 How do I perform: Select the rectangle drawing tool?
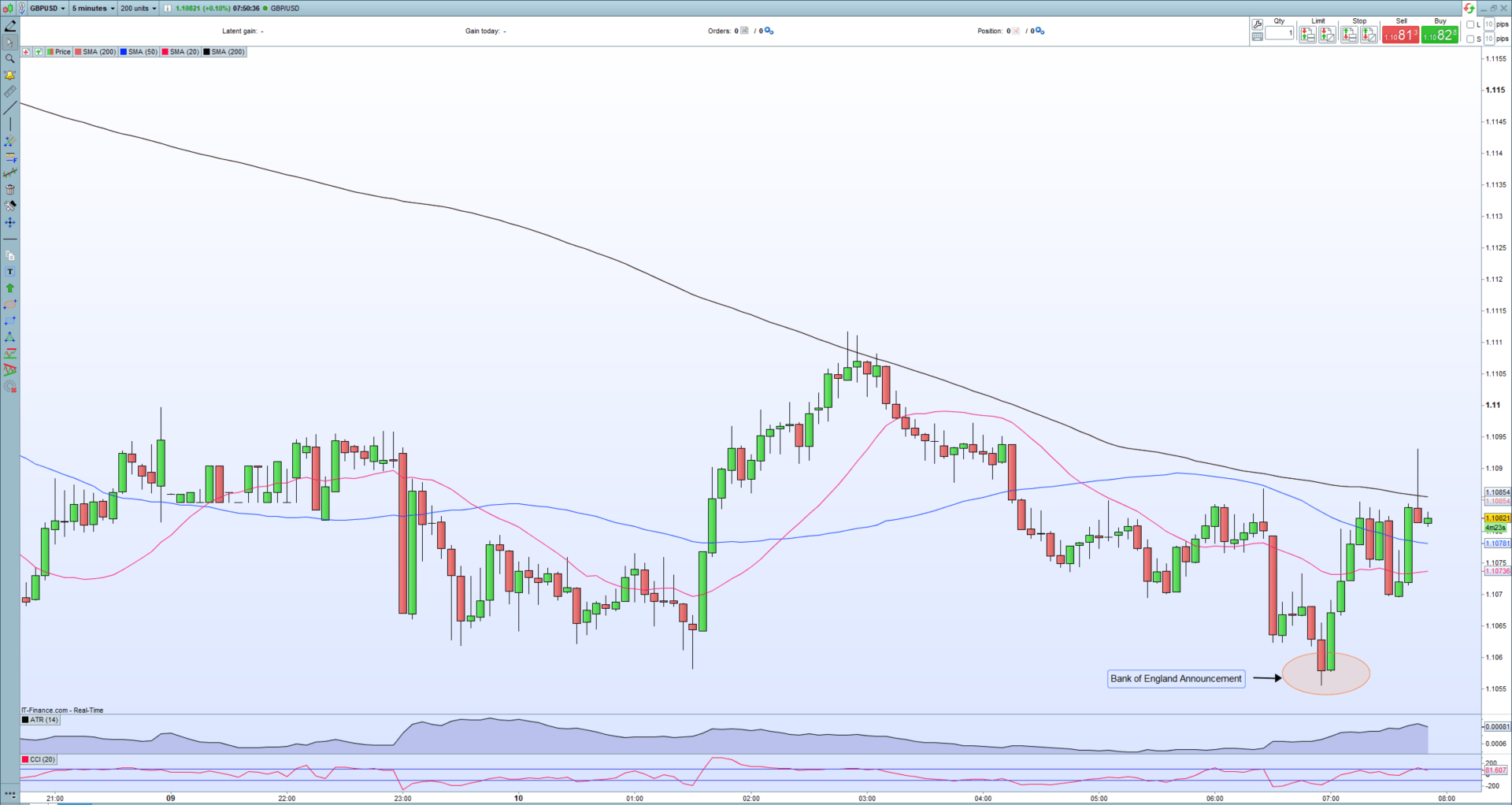pyautogui.click(x=10, y=321)
